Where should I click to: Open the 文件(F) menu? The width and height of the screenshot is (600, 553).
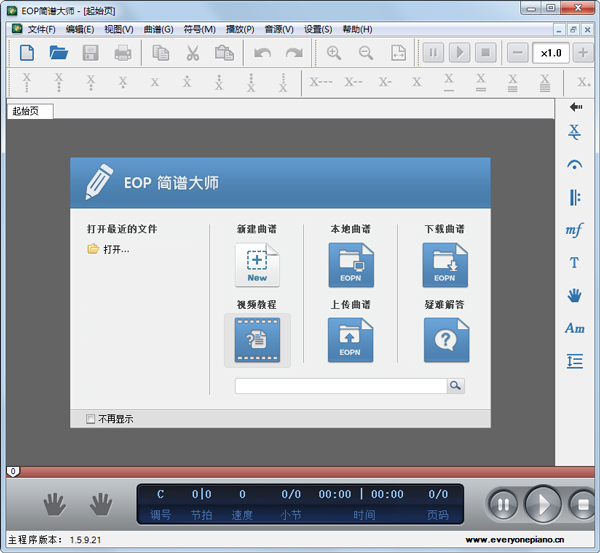41,29
